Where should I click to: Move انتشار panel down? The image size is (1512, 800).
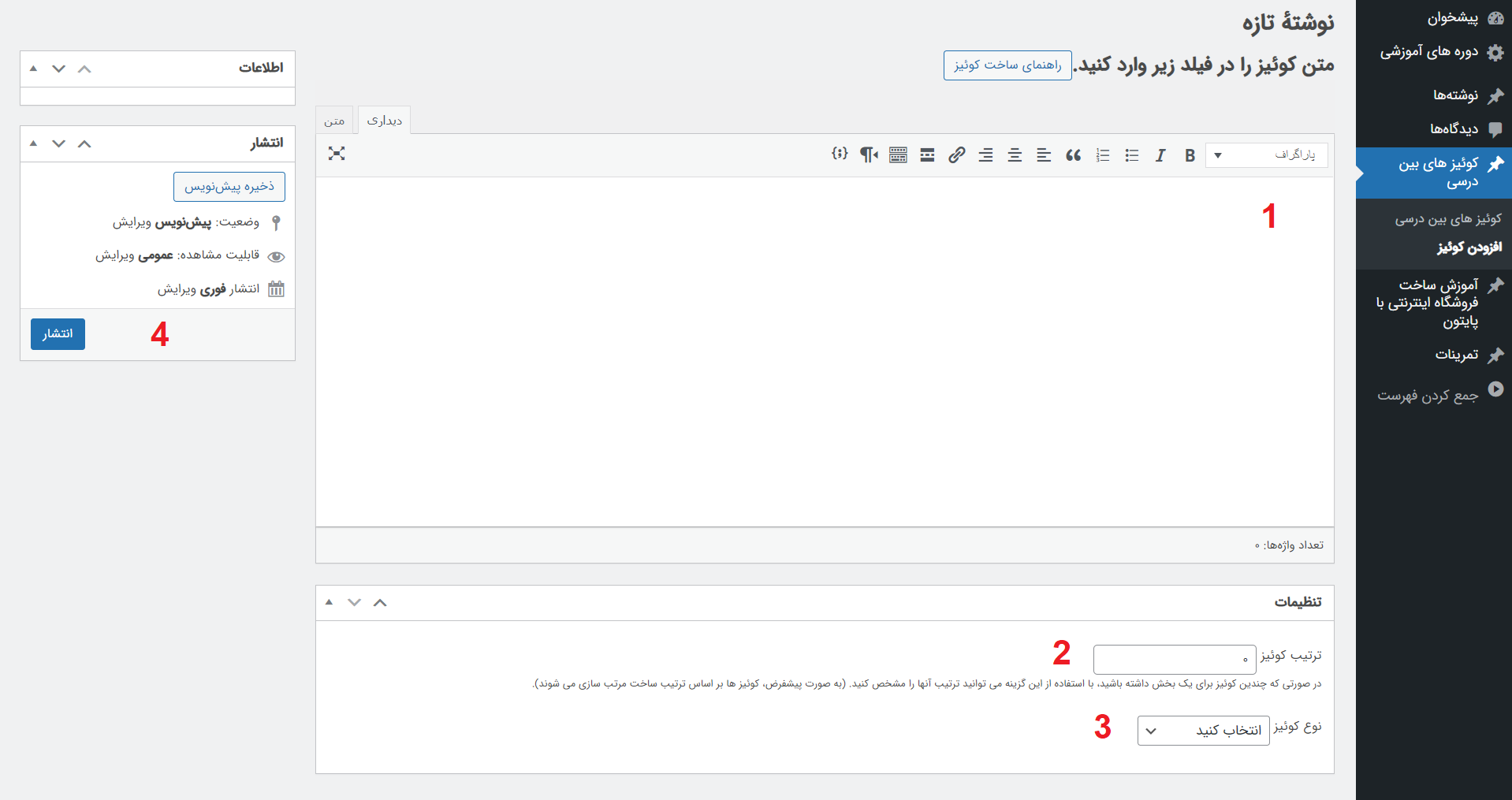58,143
